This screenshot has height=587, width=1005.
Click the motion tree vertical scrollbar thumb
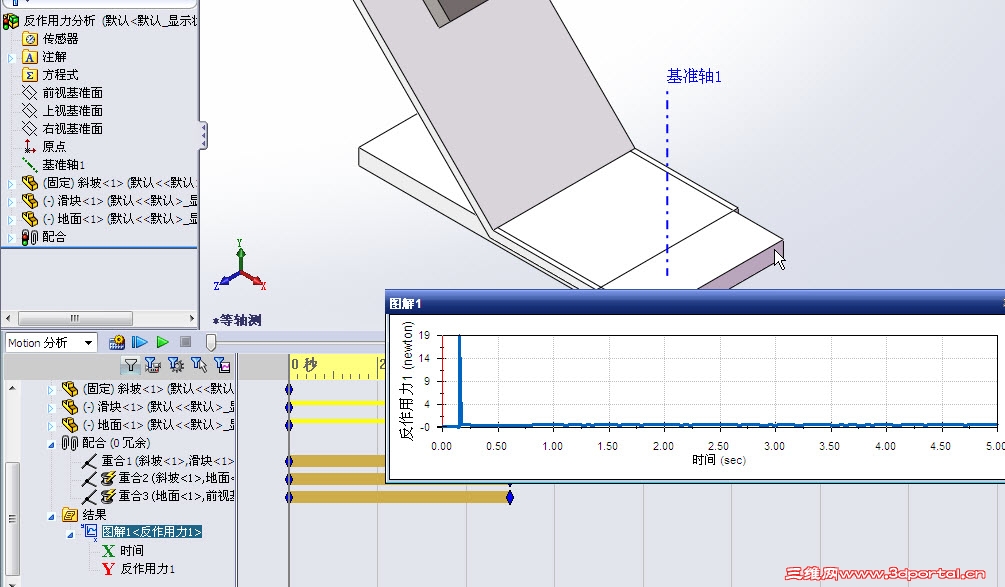point(12,519)
